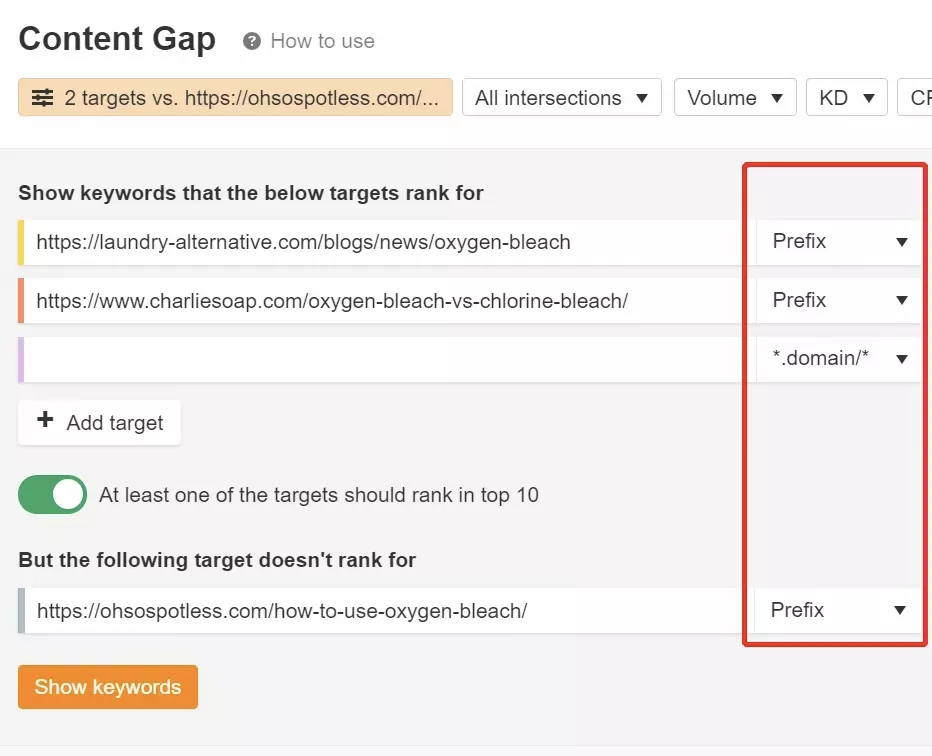Open the KD filter menu
932x756 pixels.
tap(846, 97)
